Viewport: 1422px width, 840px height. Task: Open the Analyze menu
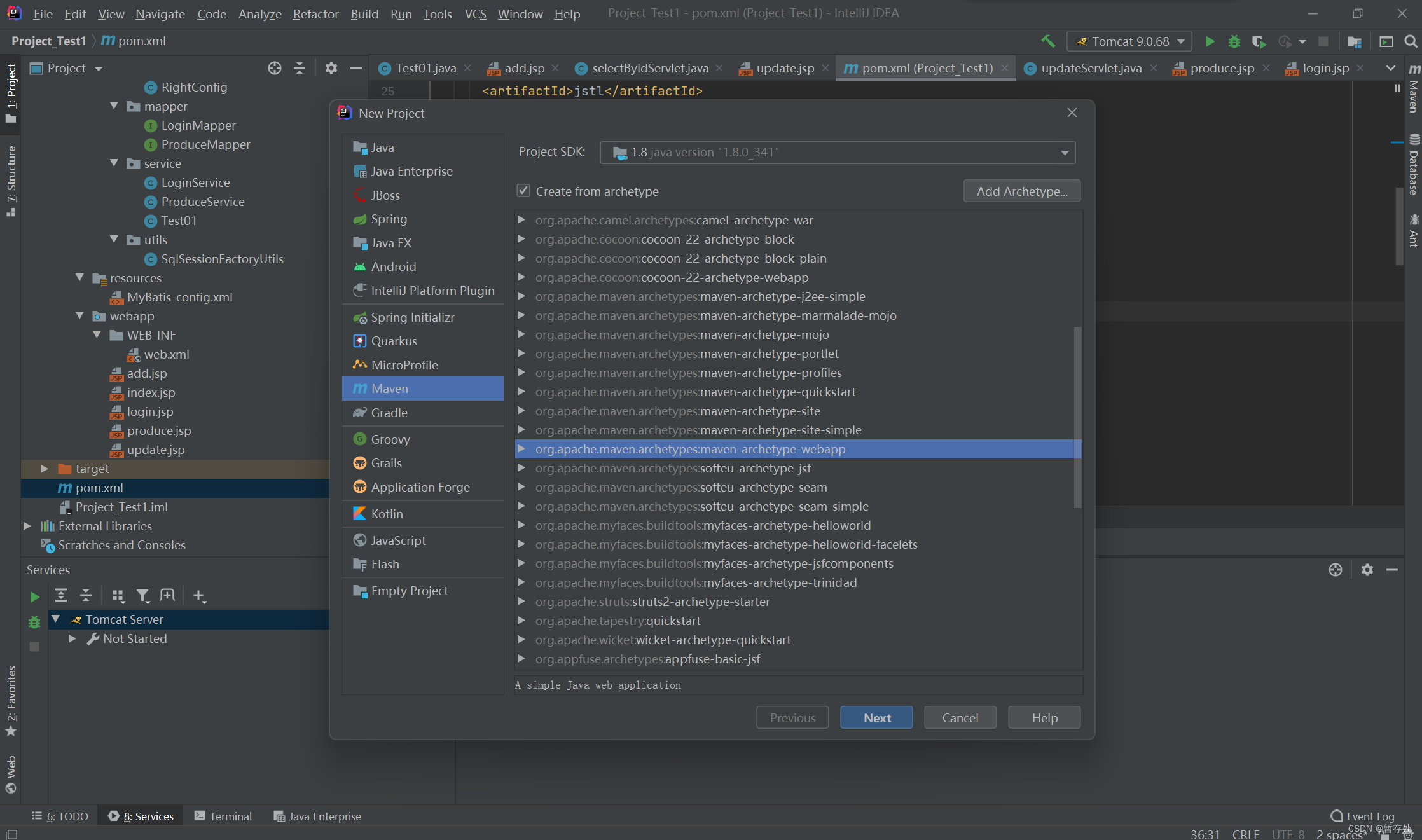click(x=259, y=13)
